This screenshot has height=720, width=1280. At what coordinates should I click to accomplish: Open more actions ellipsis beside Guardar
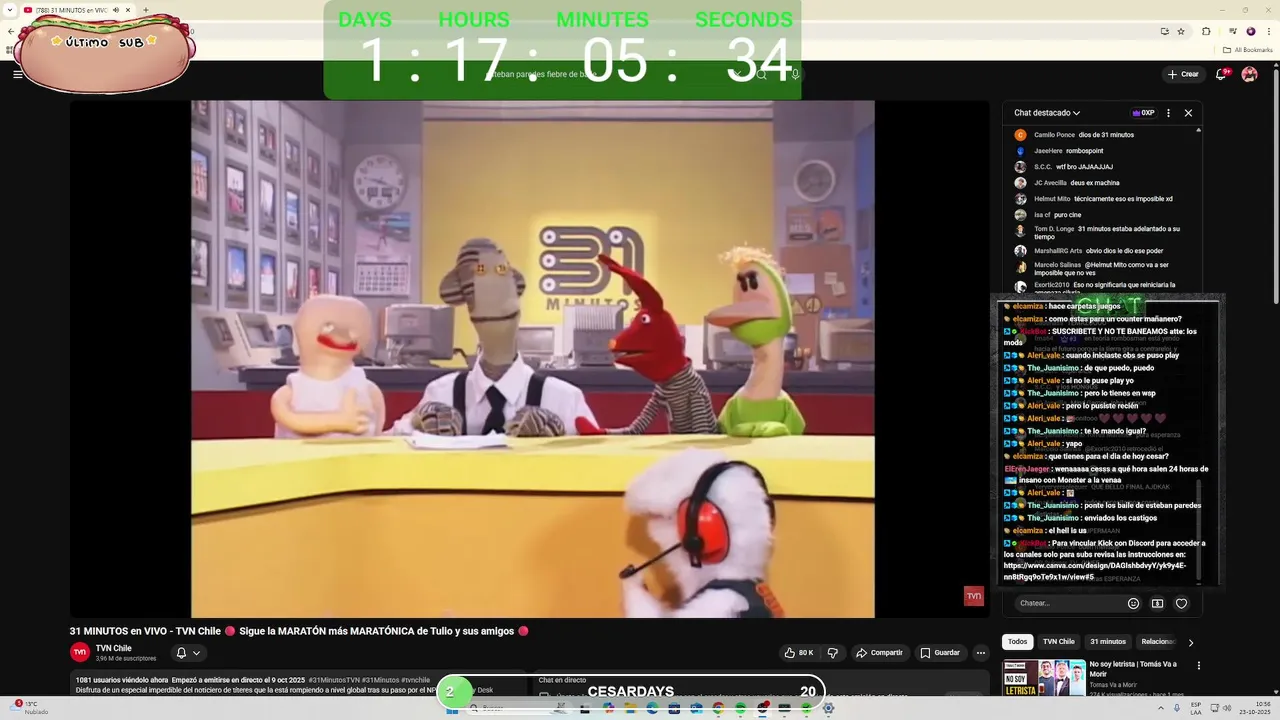point(981,653)
